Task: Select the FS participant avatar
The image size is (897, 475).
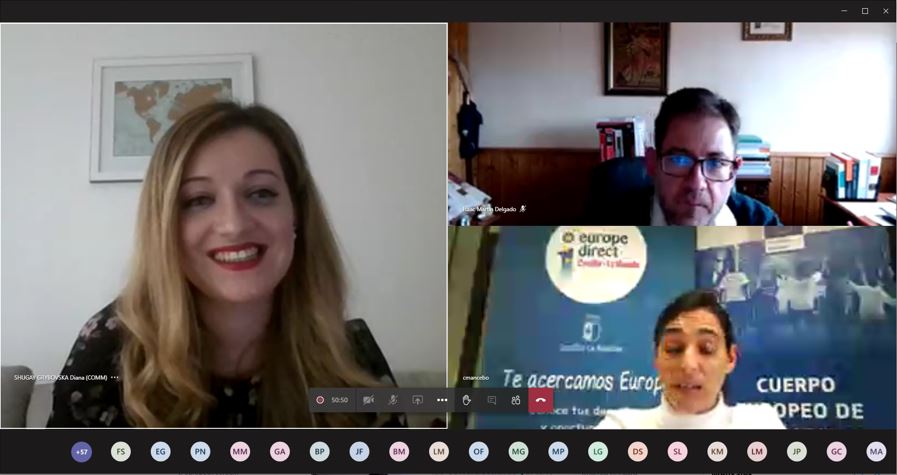Action: point(121,452)
